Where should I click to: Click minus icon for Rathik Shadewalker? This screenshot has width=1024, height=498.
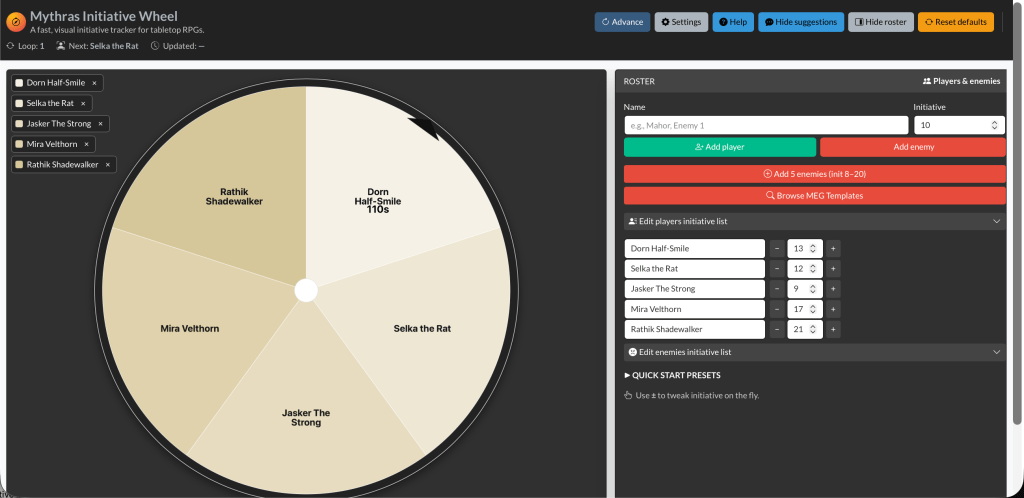click(x=776, y=328)
